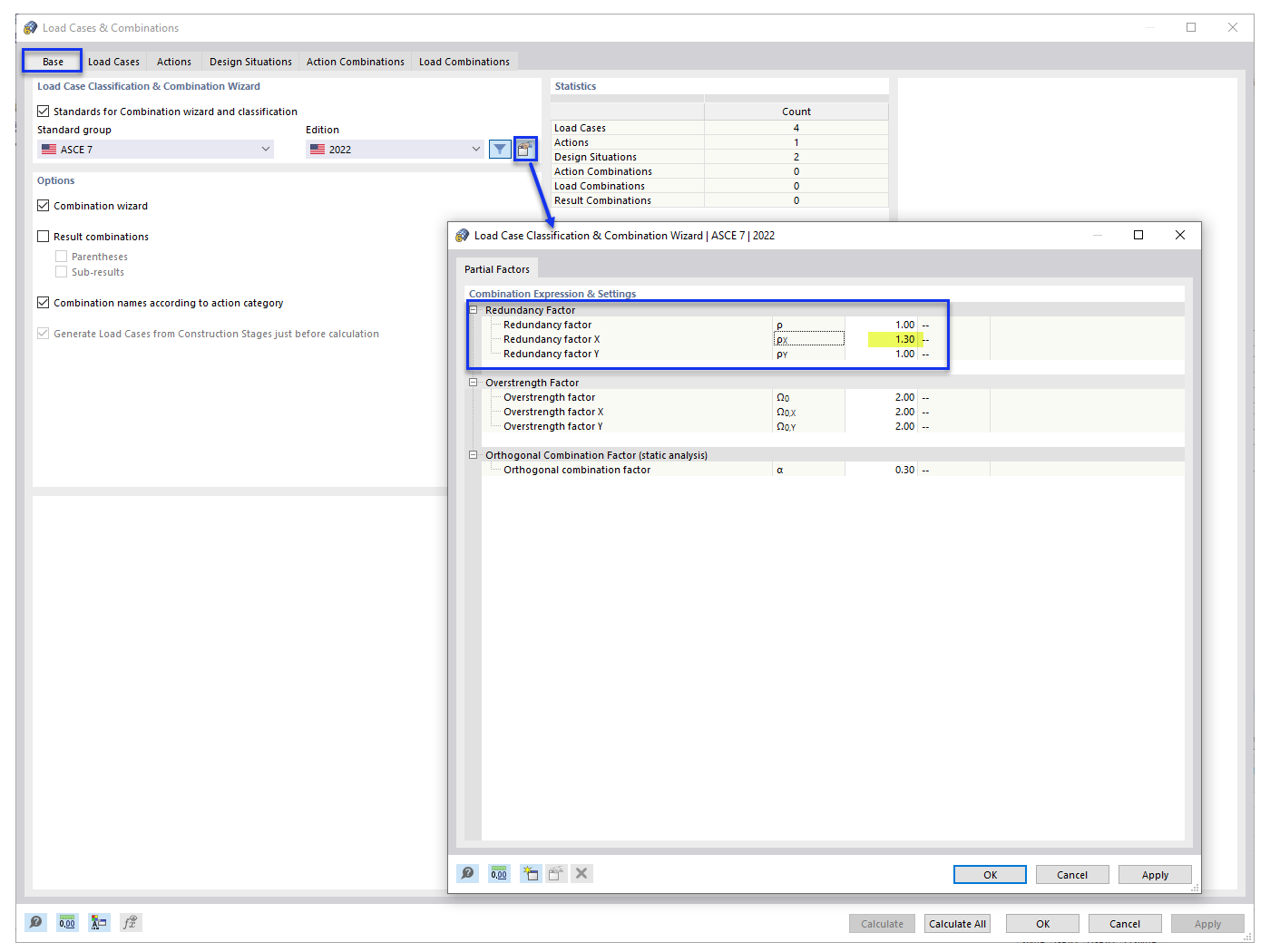Collapse the Orthogonal Combination Factor group
The height and width of the screenshot is (952, 1270).
(473, 455)
